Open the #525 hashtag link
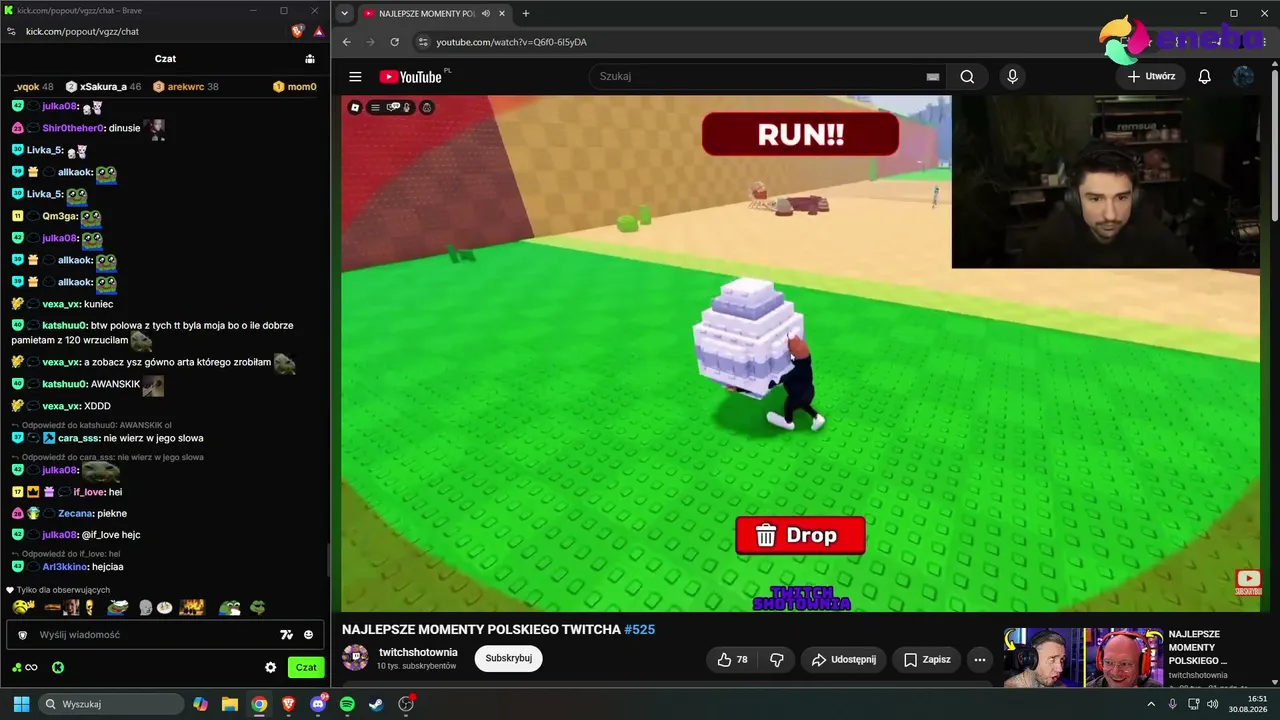 tap(640, 629)
